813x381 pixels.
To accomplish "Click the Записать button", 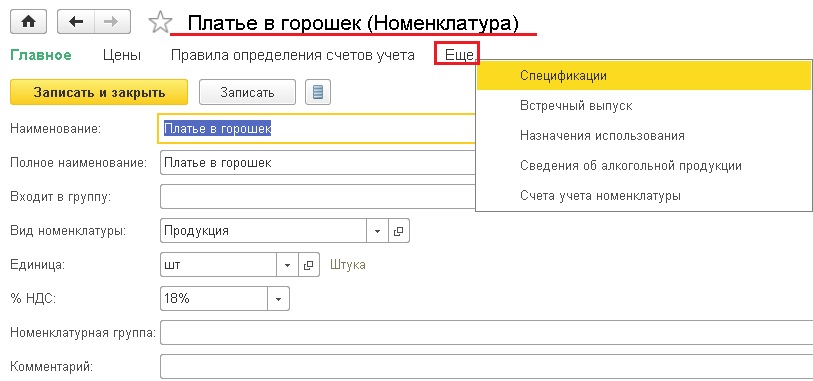I will [x=247, y=92].
